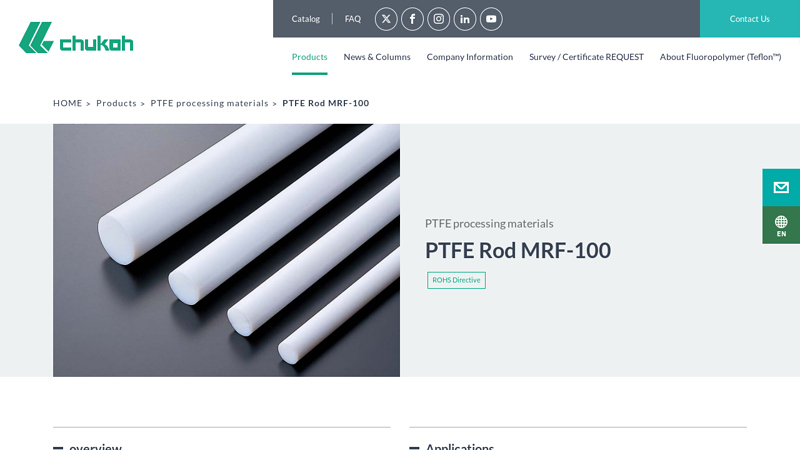800x450 pixels.
Task: Click the Contact Us button
Action: click(x=749, y=19)
